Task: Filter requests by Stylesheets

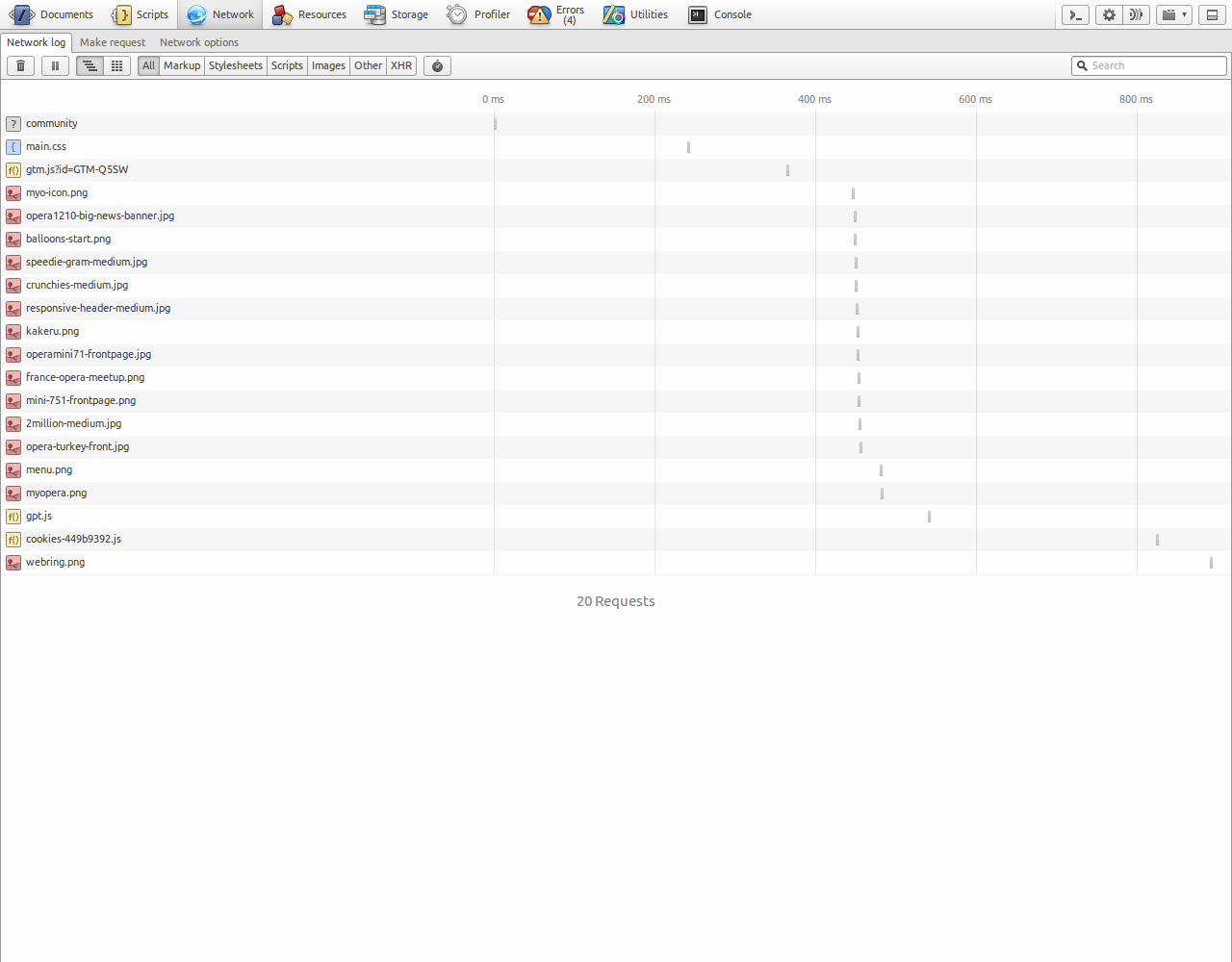Action: coord(236,65)
